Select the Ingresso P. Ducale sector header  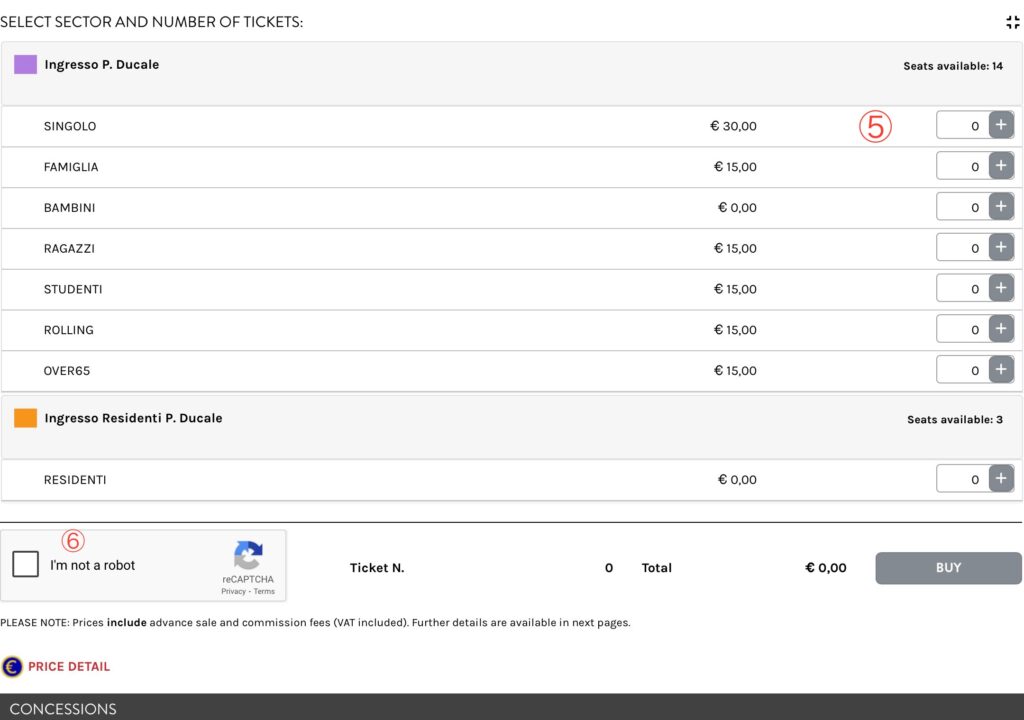pyautogui.click(x=101, y=65)
